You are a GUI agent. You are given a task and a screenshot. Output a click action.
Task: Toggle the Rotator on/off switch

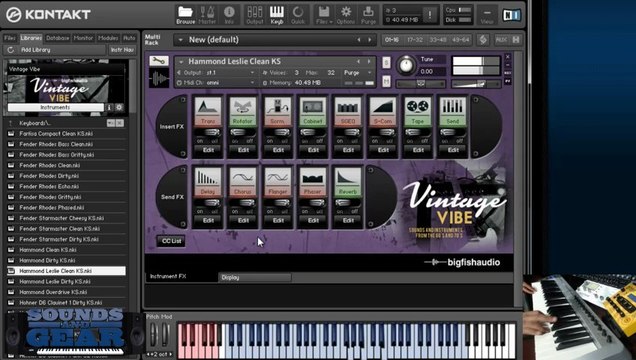pos(243,133)
